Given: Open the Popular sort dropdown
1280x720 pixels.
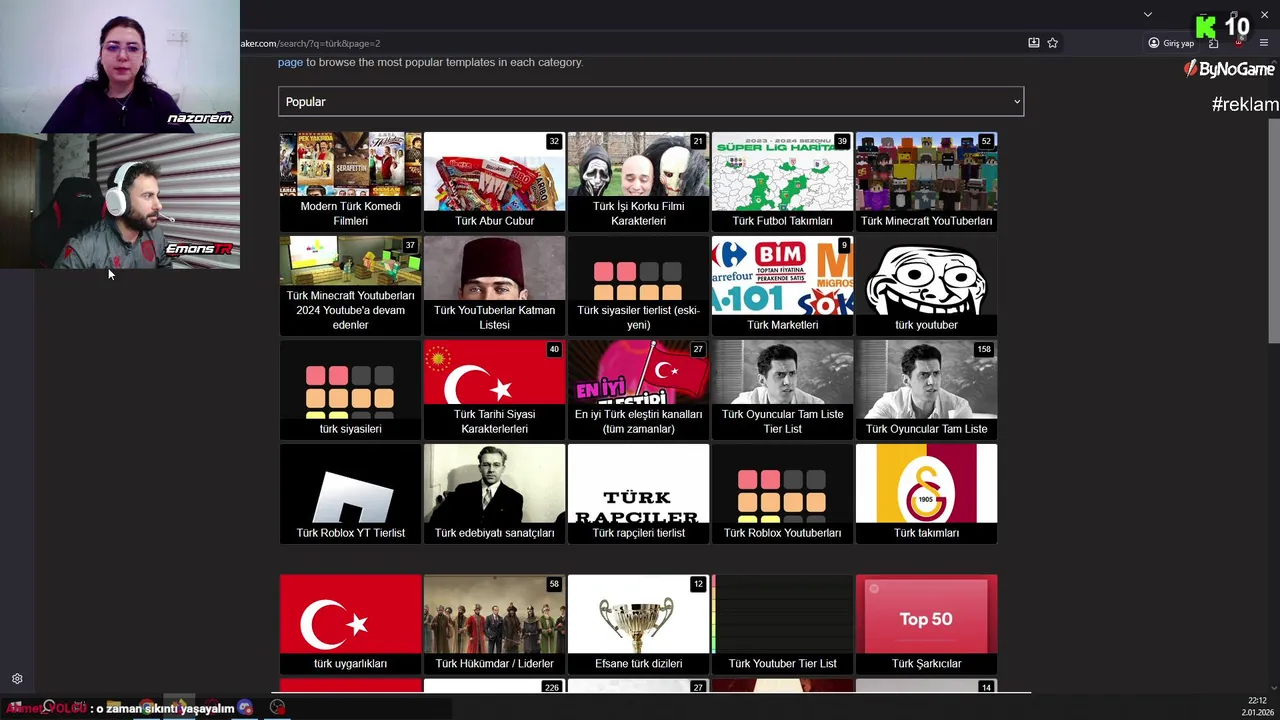Looking at the screenshot, I should point(651,101).
